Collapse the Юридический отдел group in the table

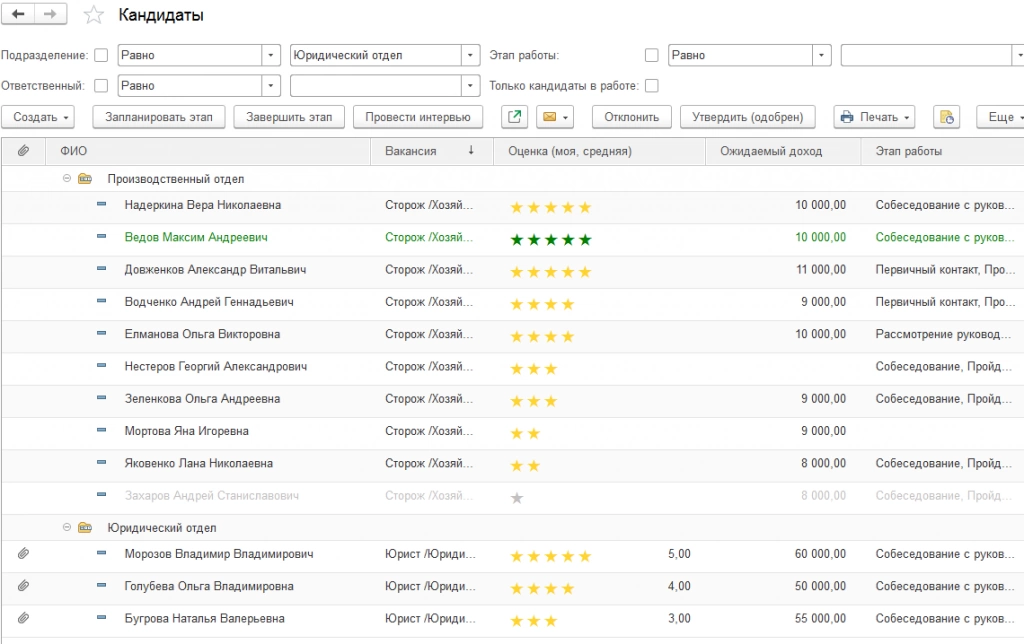click(x=67, y=528)
